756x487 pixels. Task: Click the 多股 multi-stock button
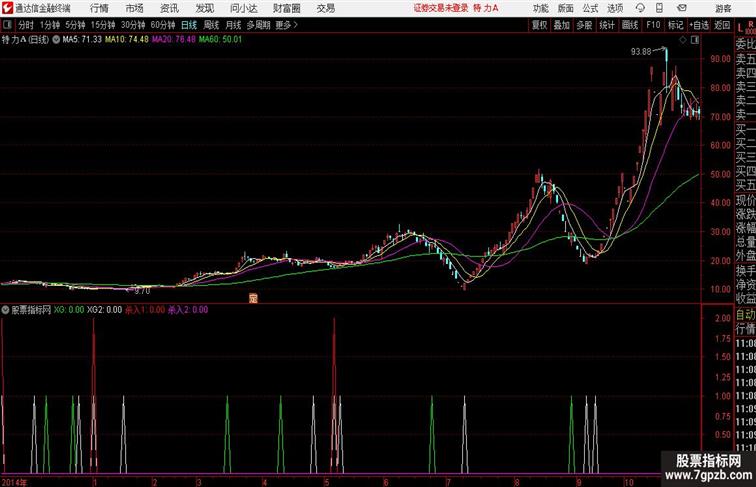pos(584,25)
